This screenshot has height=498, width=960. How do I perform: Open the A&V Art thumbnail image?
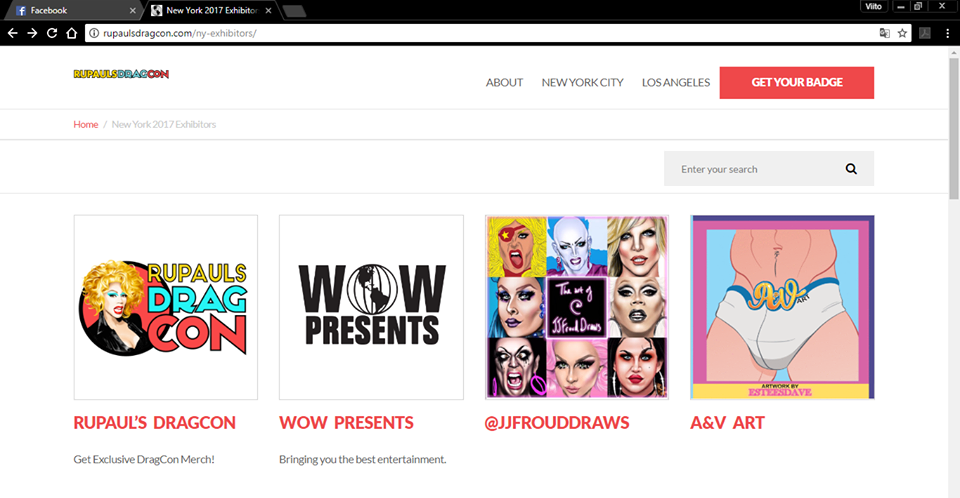point(782,307)
